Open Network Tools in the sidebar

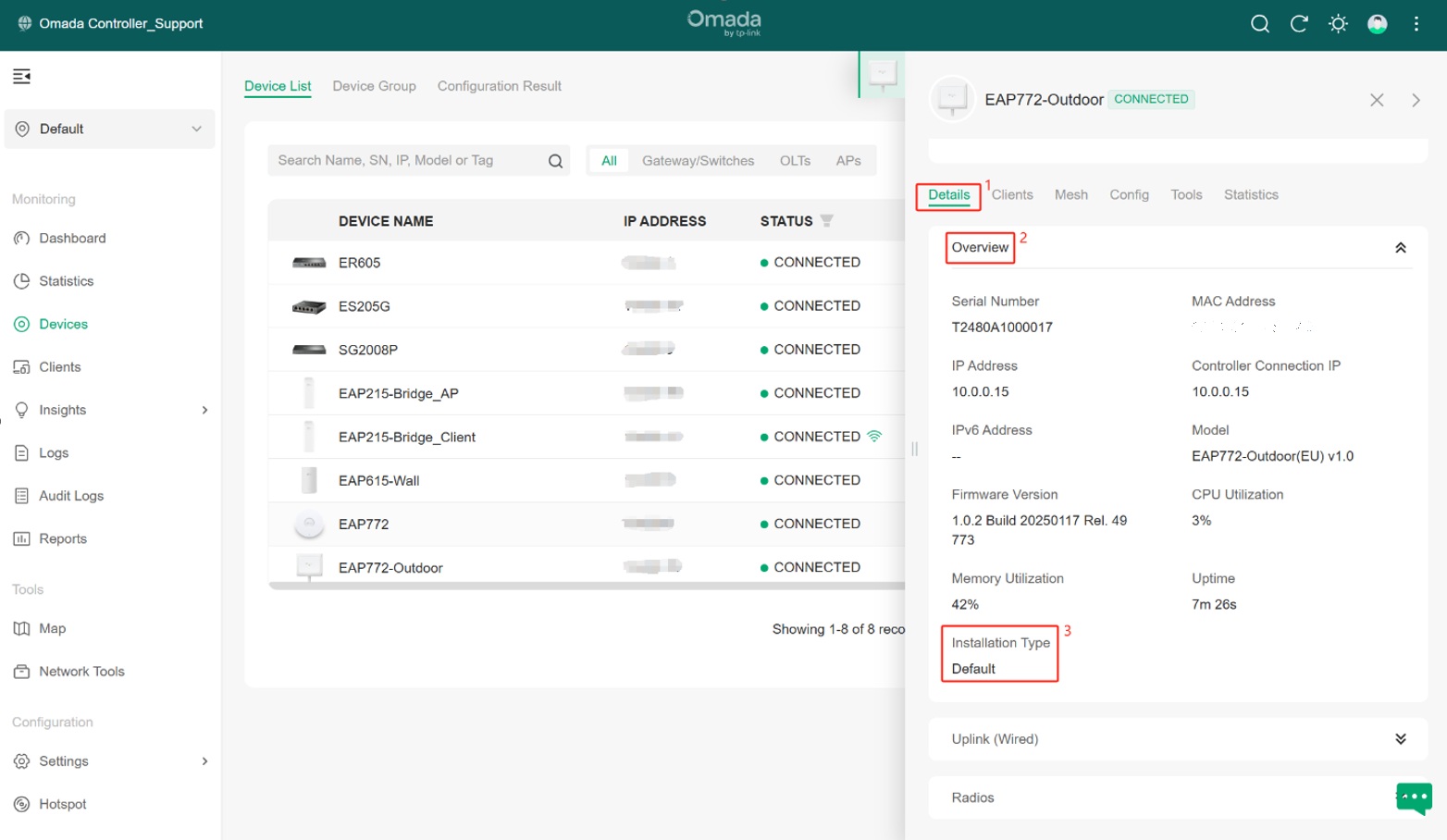(x=81, y=672)
